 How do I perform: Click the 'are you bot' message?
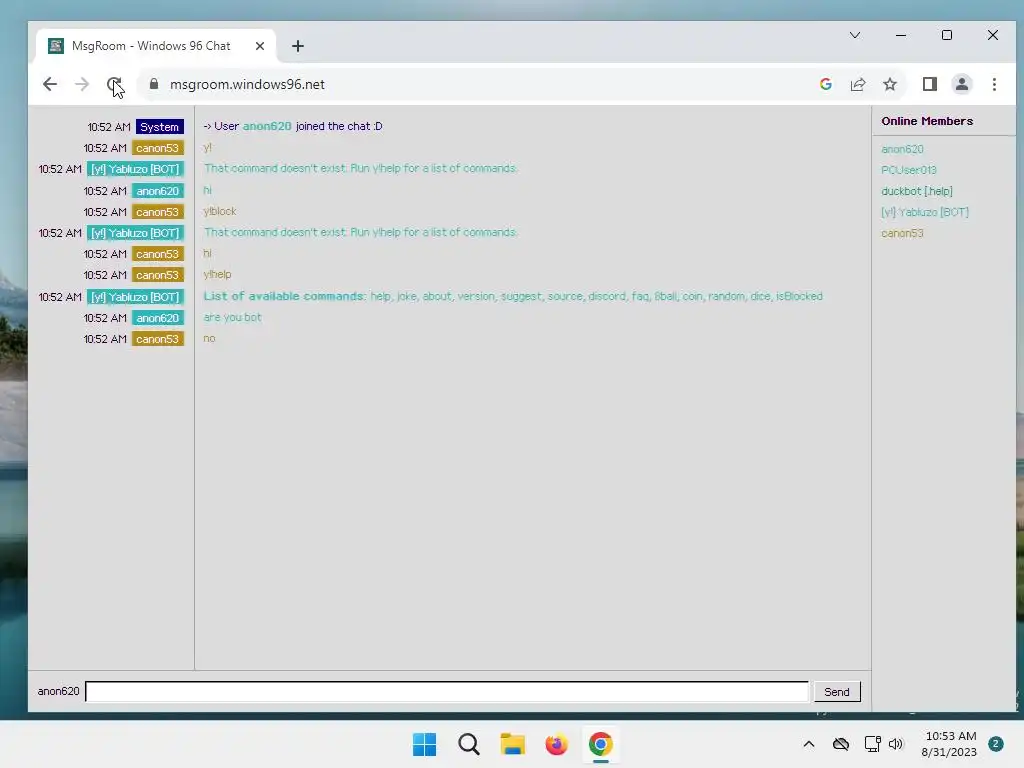232,317
